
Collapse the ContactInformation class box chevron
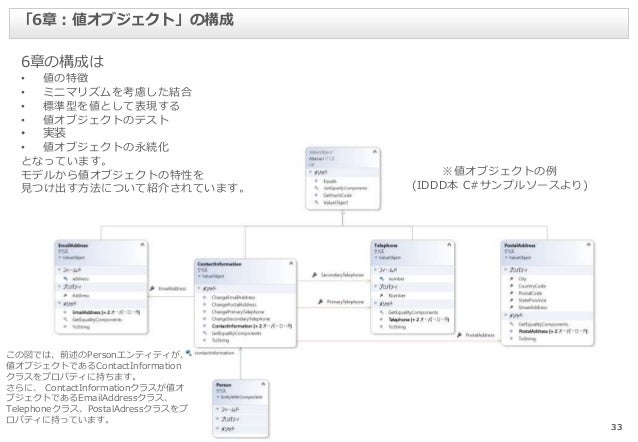[x=291, y=263]
